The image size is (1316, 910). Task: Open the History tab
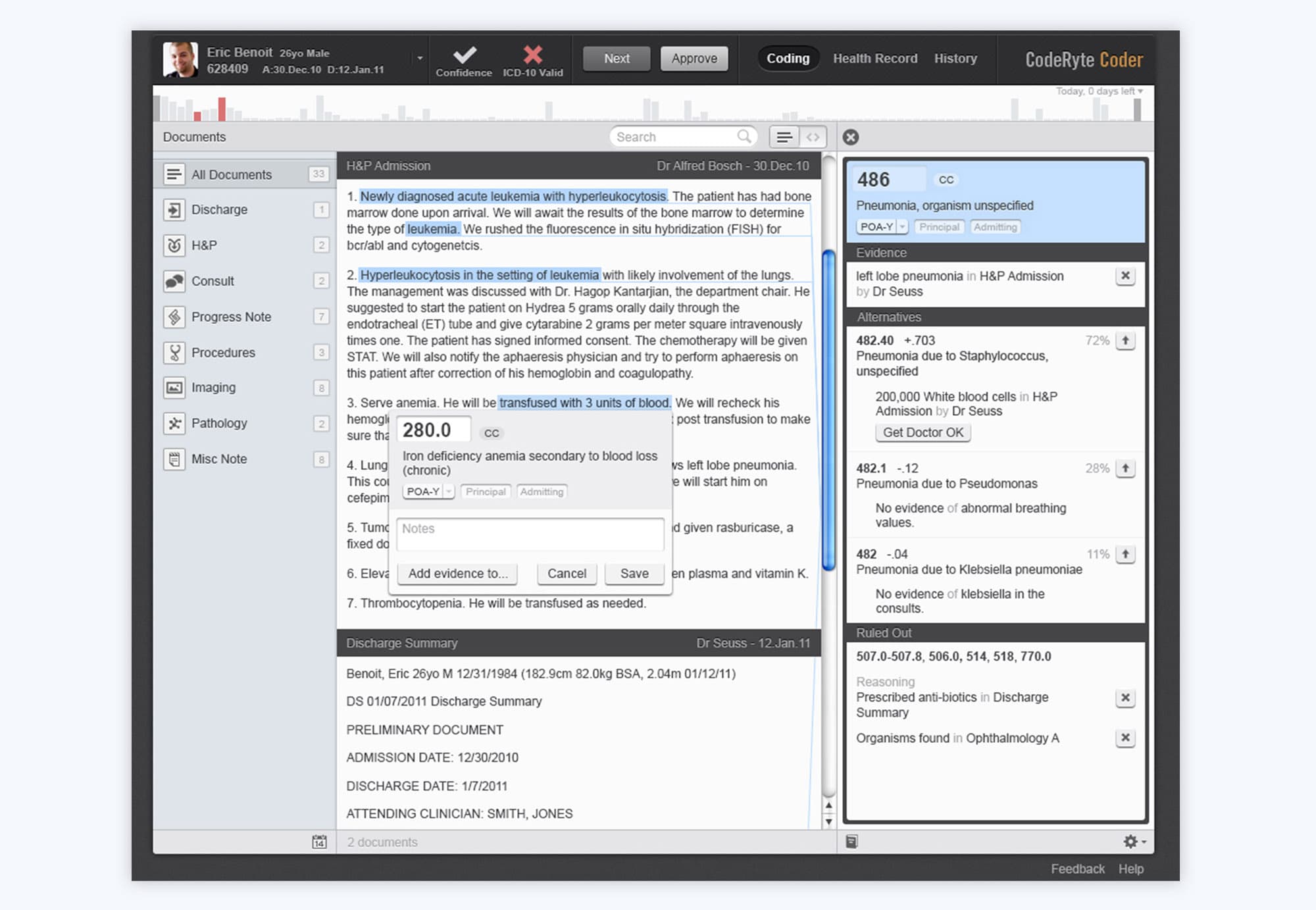pyautogui.click(x=955, y=59)
